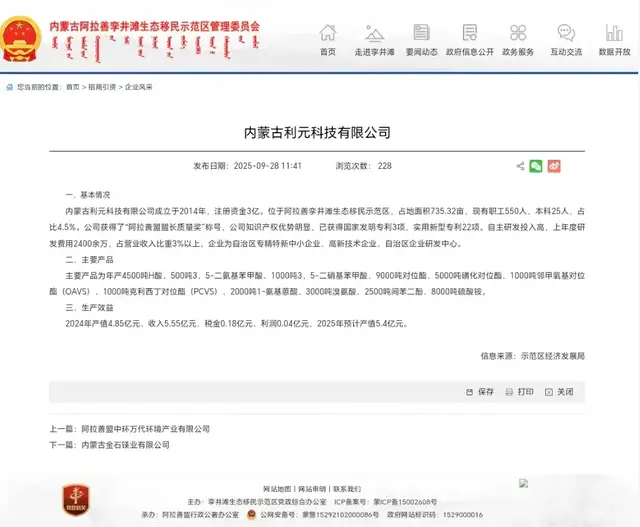Image resolution: width=640 pixels, height=527 pixels.
Task: Open the 网站申明 footer link
Action: point(312,489)
